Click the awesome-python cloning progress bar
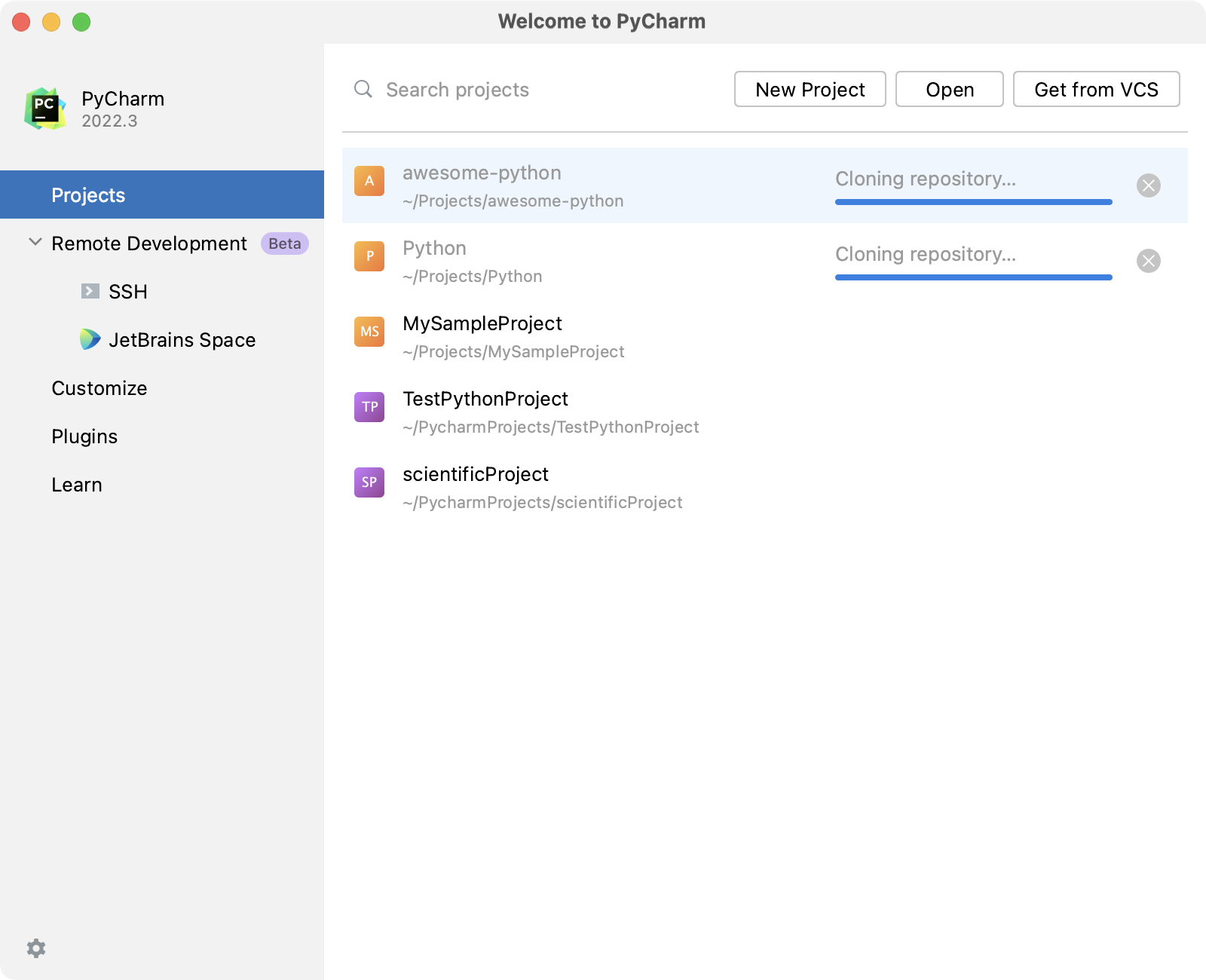This screenshot has height=980, width=1206. tap(972, 201)
